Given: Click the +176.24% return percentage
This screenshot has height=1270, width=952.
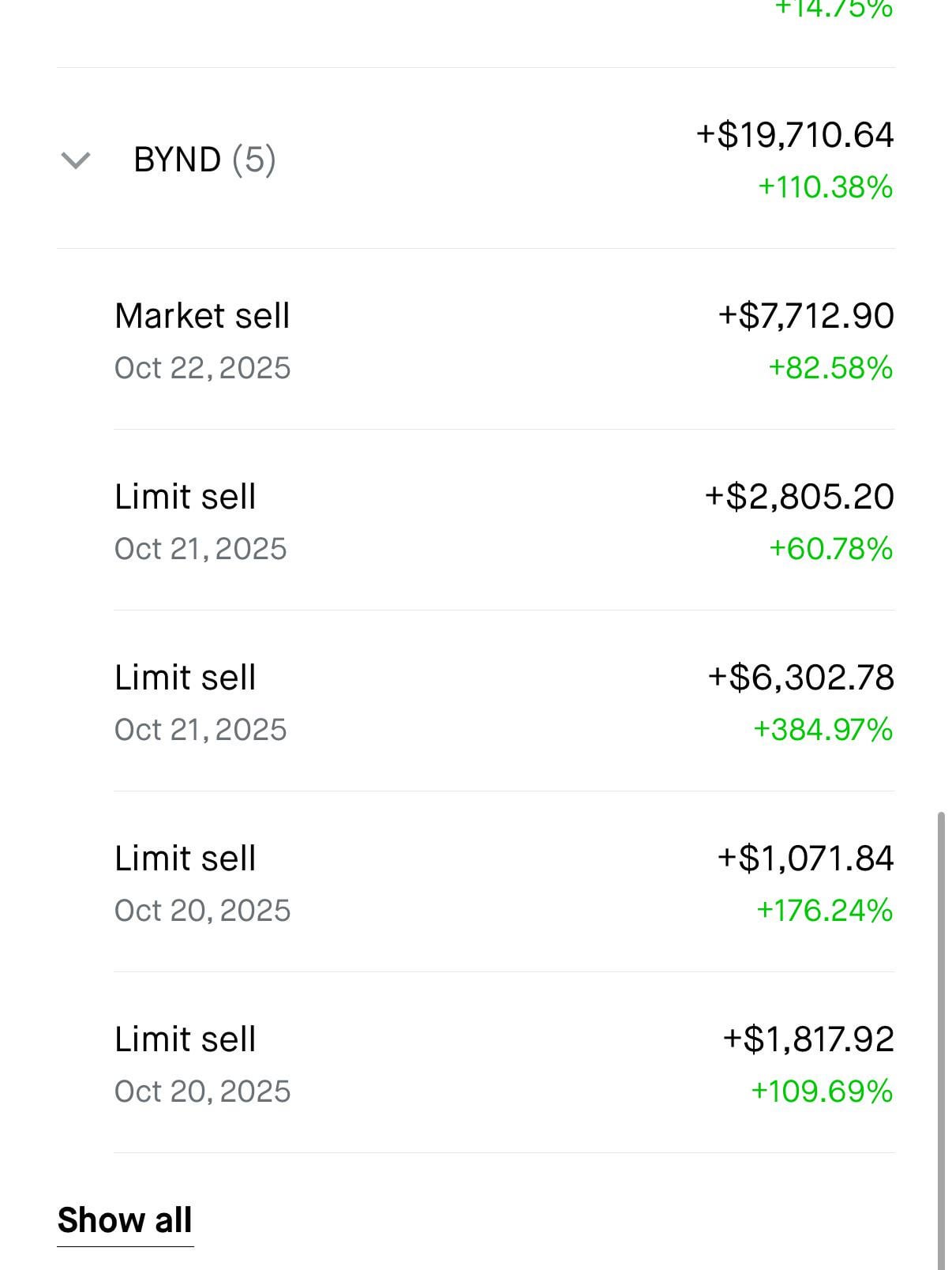Looking at the screenshot, I should coord(824,911).
